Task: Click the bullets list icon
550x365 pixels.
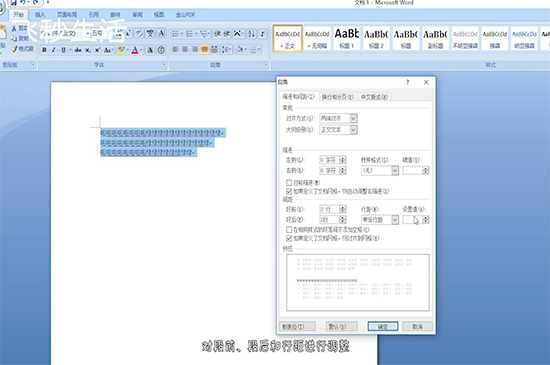Action: pyautogui.click(x=175, y=34)
